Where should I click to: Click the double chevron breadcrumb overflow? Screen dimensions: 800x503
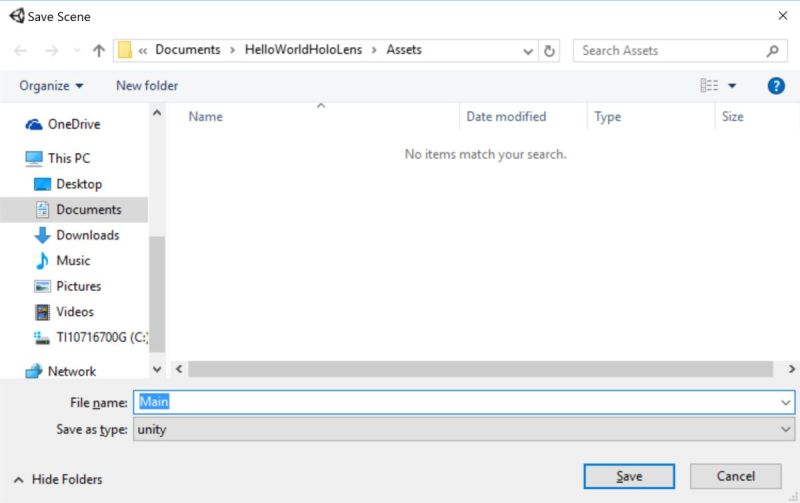(143, 51)
